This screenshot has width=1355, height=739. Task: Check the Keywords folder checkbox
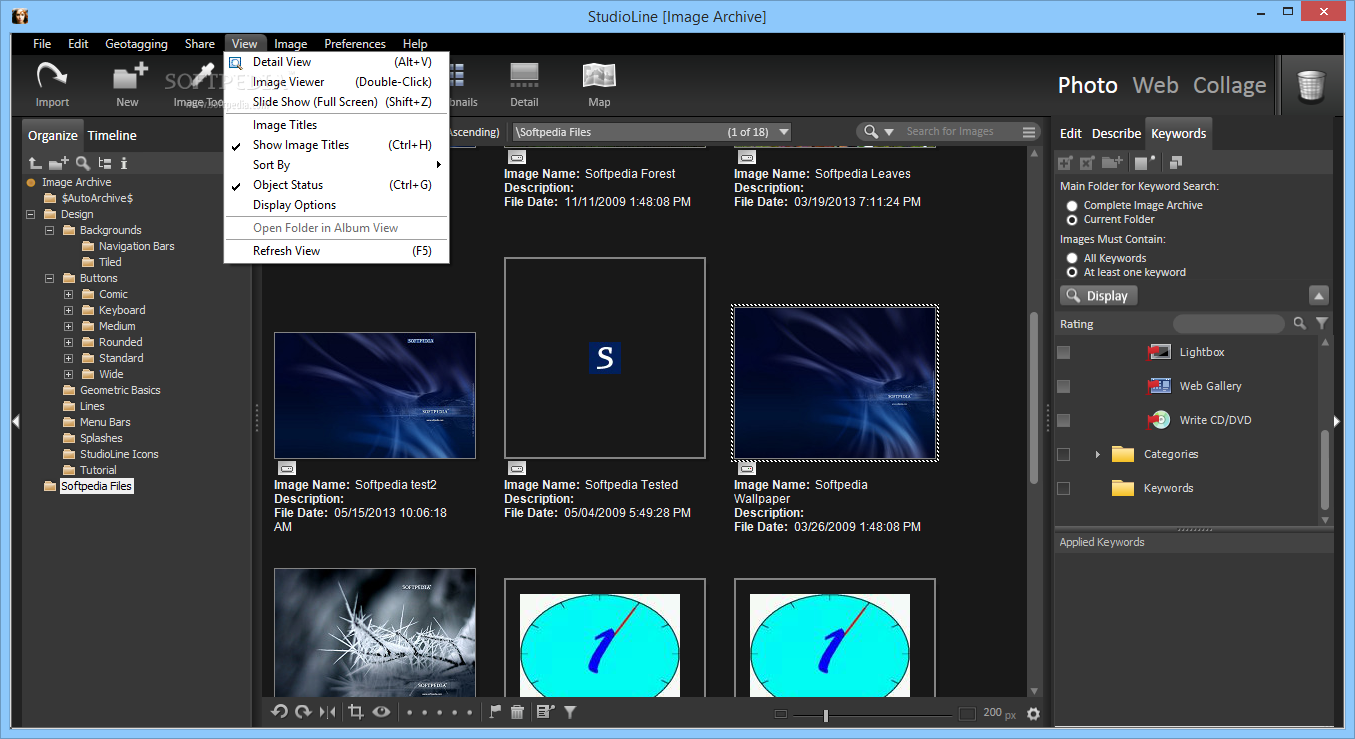1064,488
